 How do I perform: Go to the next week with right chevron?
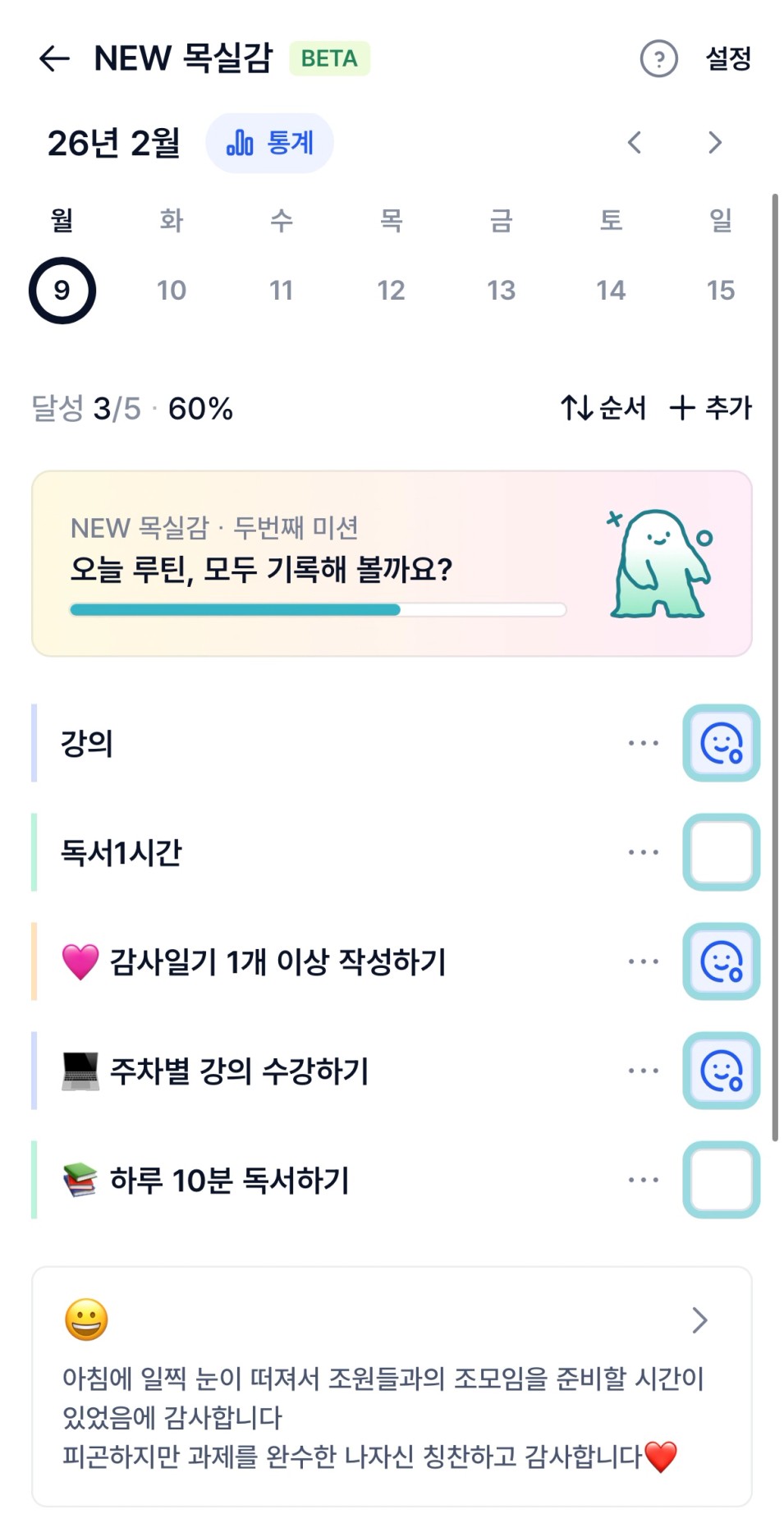pos(715,143)
